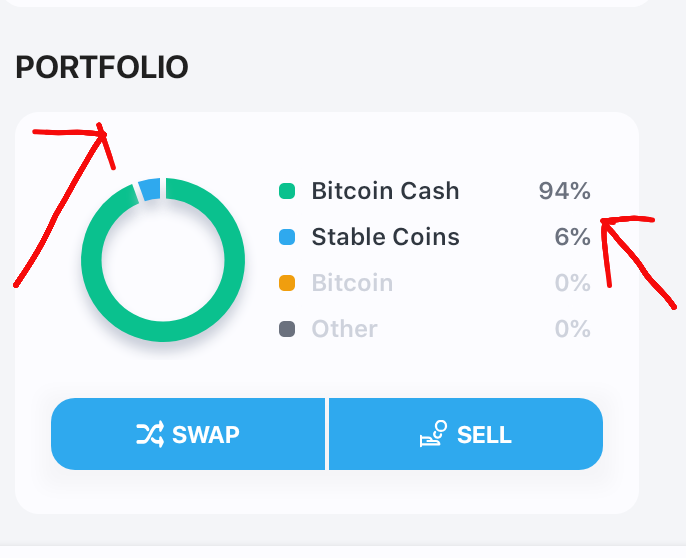Click the SWAP shuffle arrows icon
The width and height of the screenshot is (686, 558).
[150, 434]
